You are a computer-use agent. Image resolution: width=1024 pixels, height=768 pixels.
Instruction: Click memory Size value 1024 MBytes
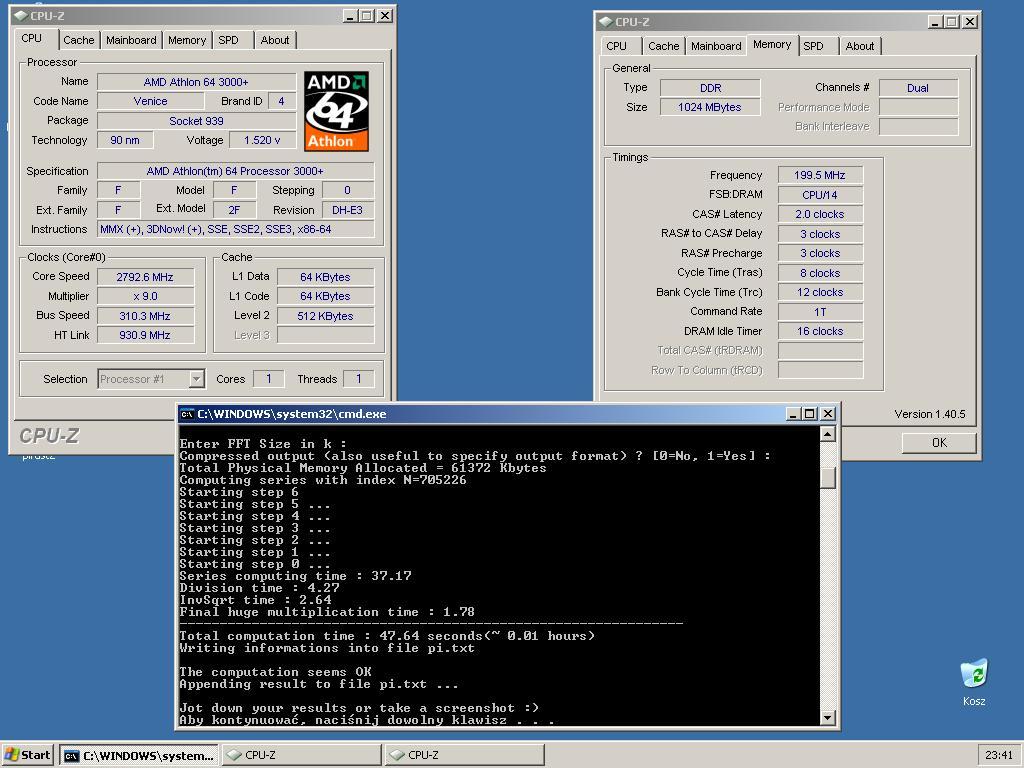pos(711,107)
